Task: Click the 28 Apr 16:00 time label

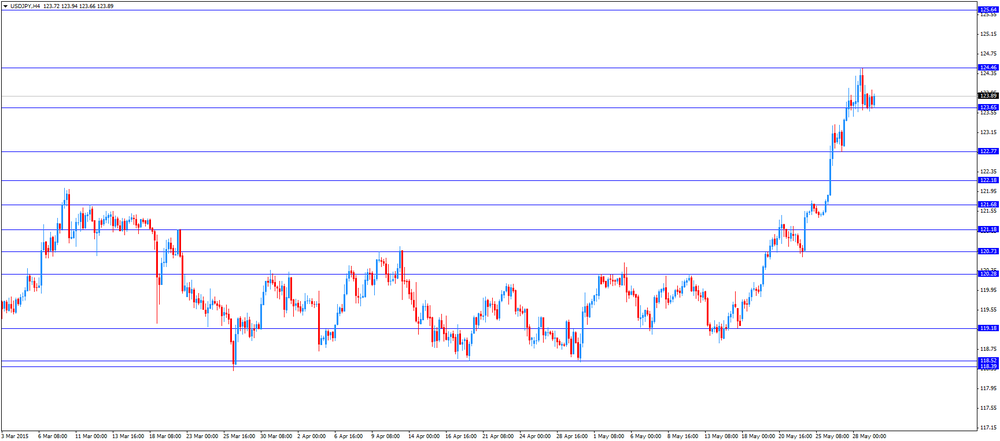Action: tap(572, 437)
